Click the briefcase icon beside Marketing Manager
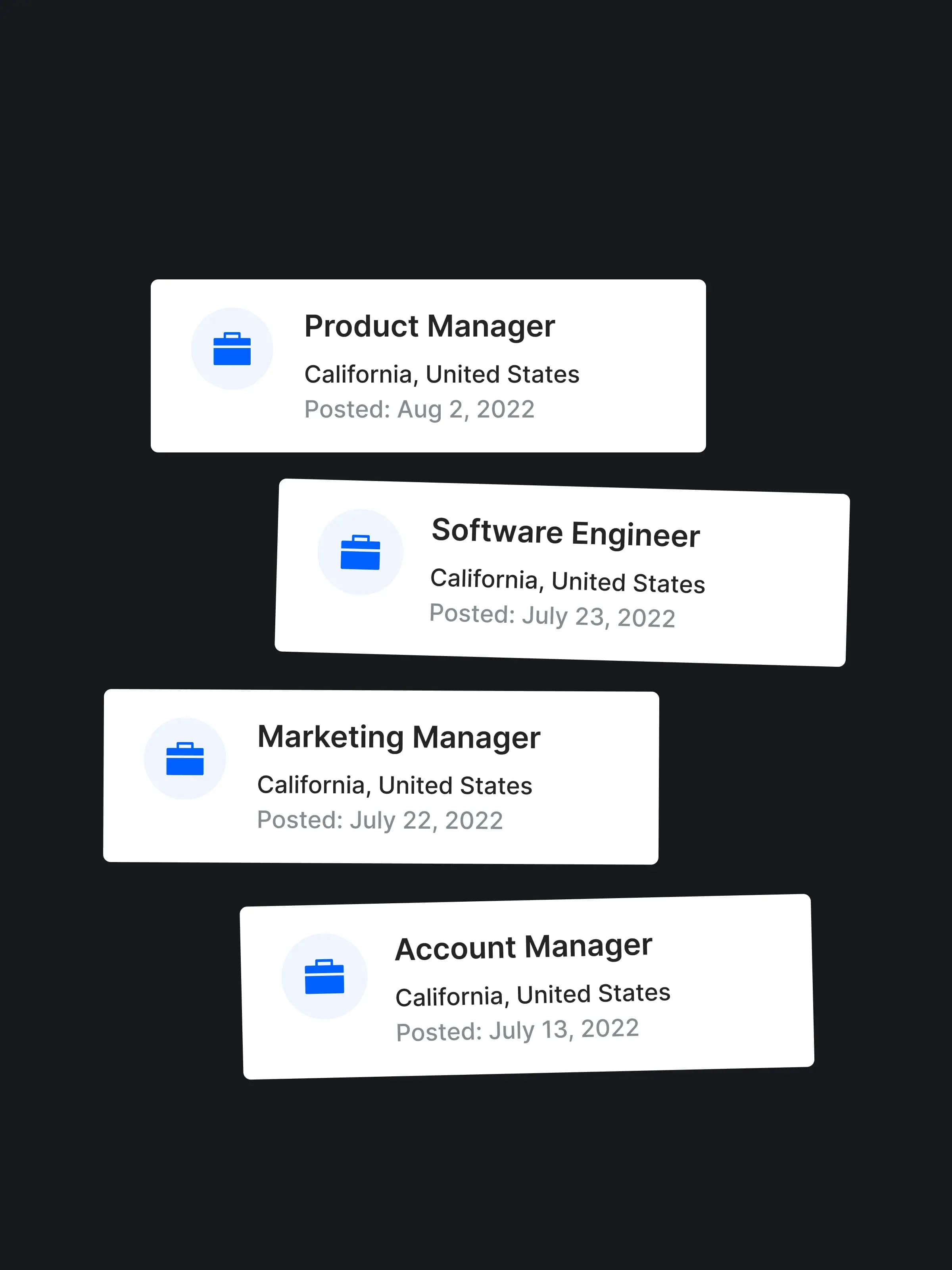 pyautogui.click(x=185, y=758)
